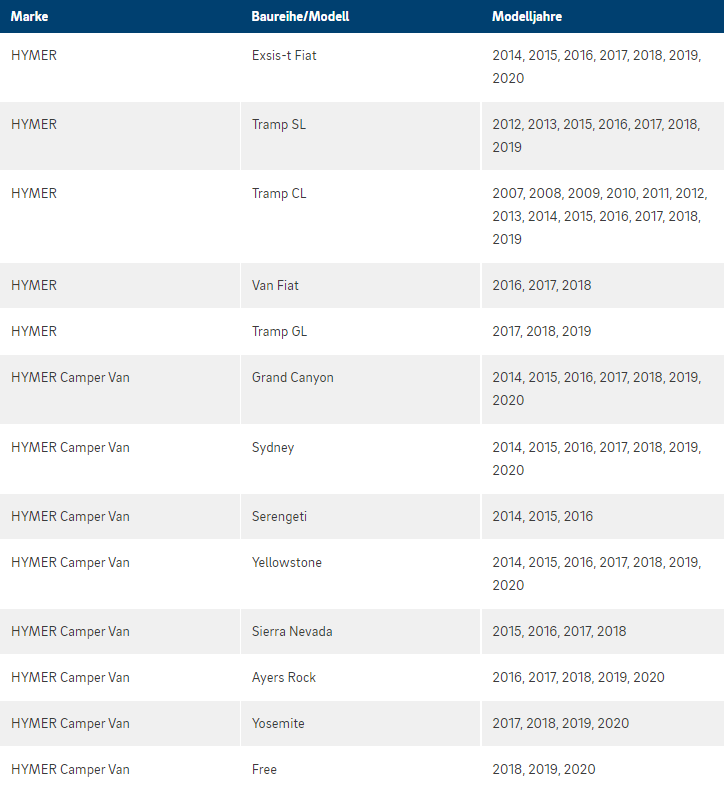Click the Baureihe/Modell column header
Image resolution: width=724 pixels, height=794 pixels.
click(300, 16)
